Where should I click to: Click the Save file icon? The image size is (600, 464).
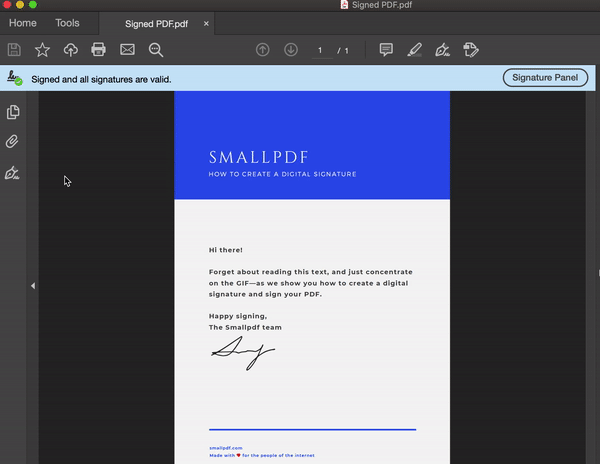(14, 50)
